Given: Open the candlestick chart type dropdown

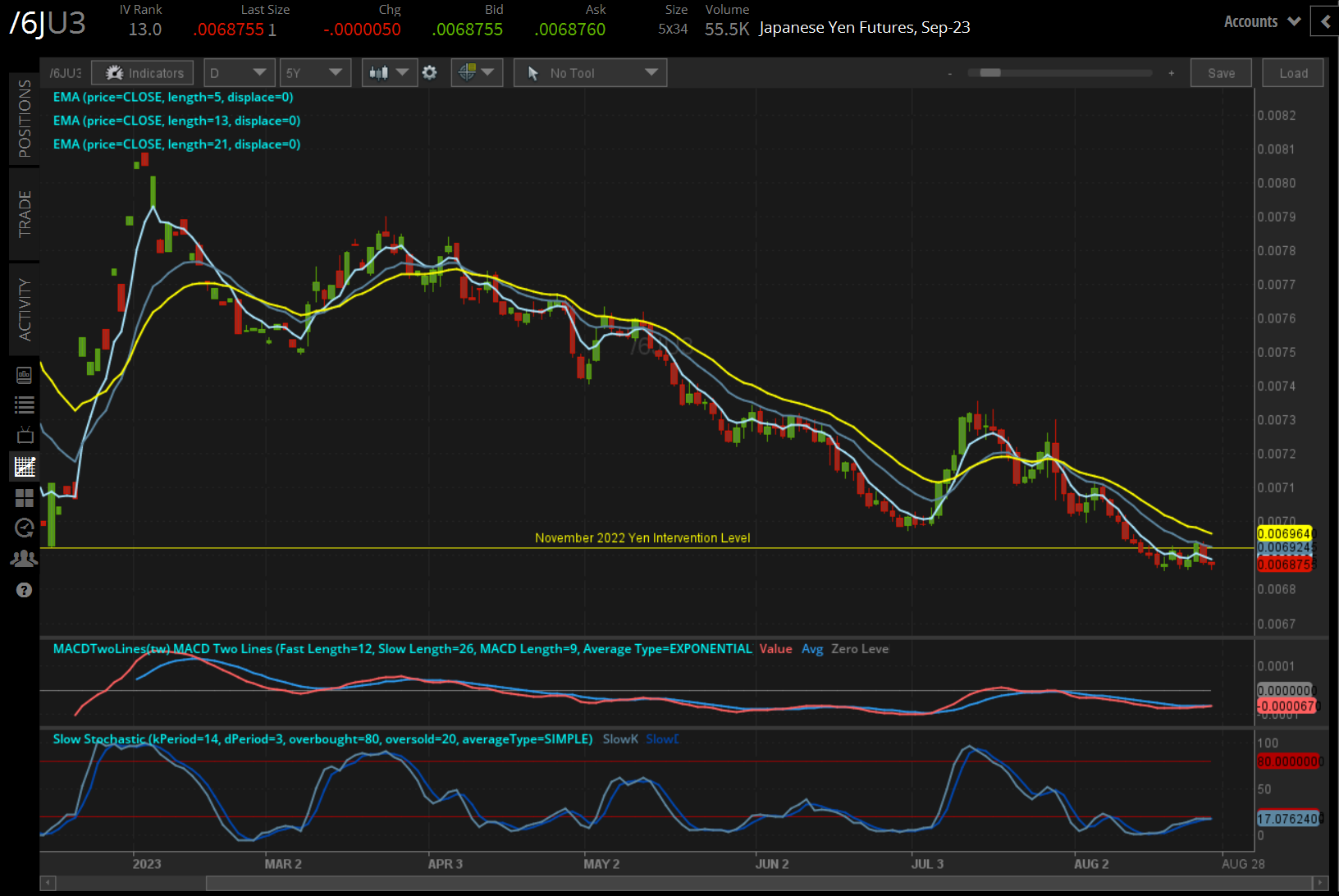Looking at the screenshot, I should (x=389, y=73).
